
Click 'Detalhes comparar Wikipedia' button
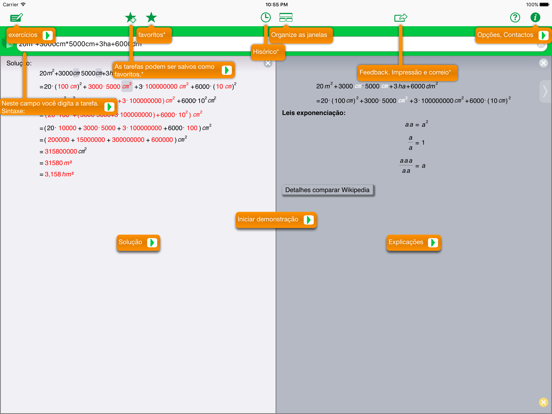(327, 190)
